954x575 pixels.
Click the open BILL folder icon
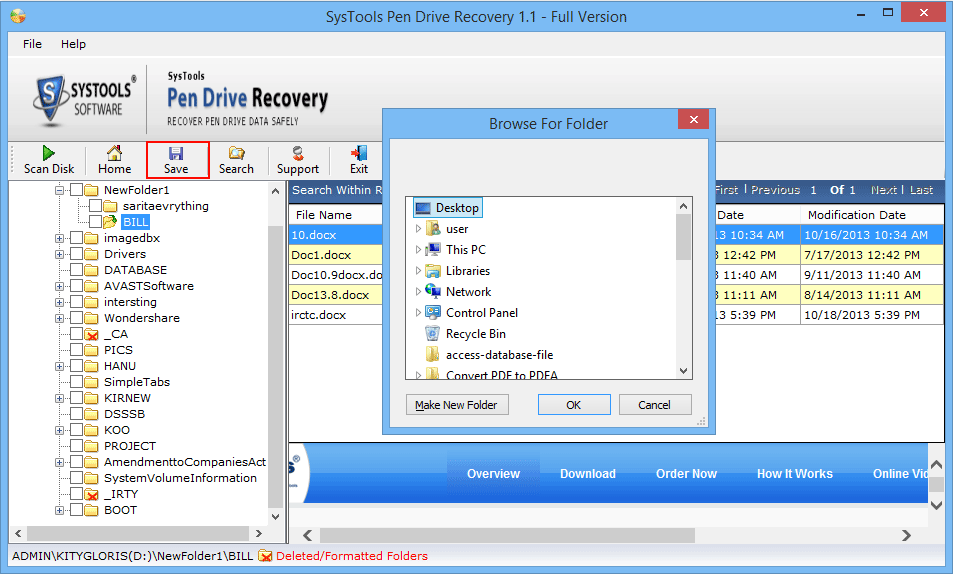(110, 221)
